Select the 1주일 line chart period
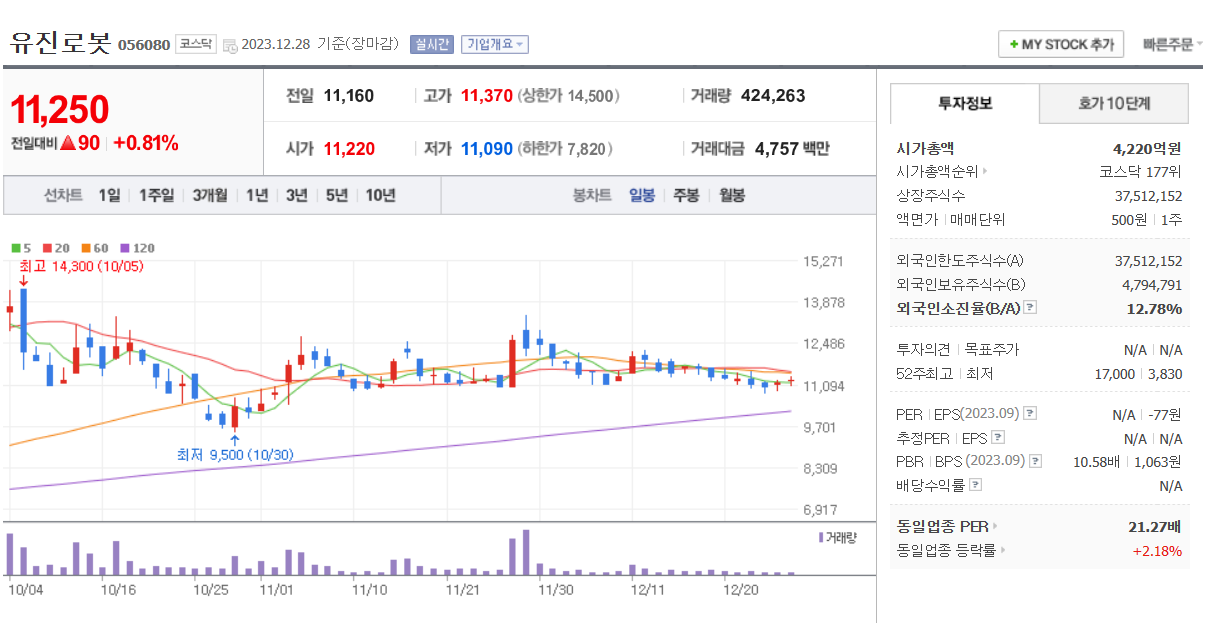1207x623 pixels. coord(157,195)
